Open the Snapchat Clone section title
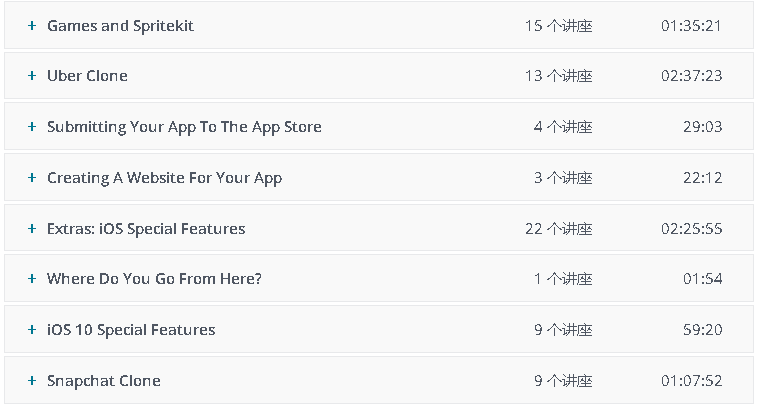 click(x=103, y=381)
